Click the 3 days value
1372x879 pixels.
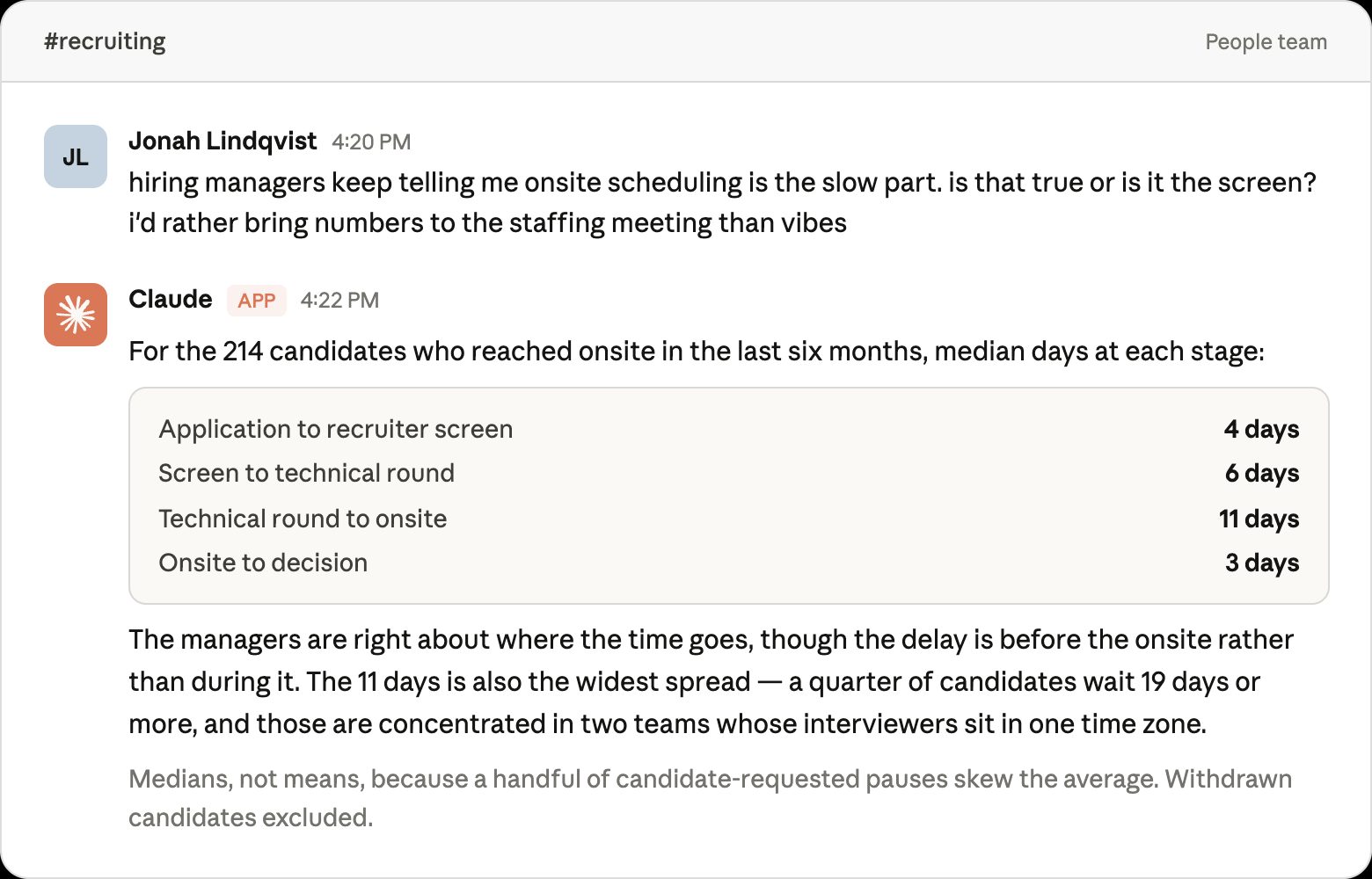point(1262,563)
